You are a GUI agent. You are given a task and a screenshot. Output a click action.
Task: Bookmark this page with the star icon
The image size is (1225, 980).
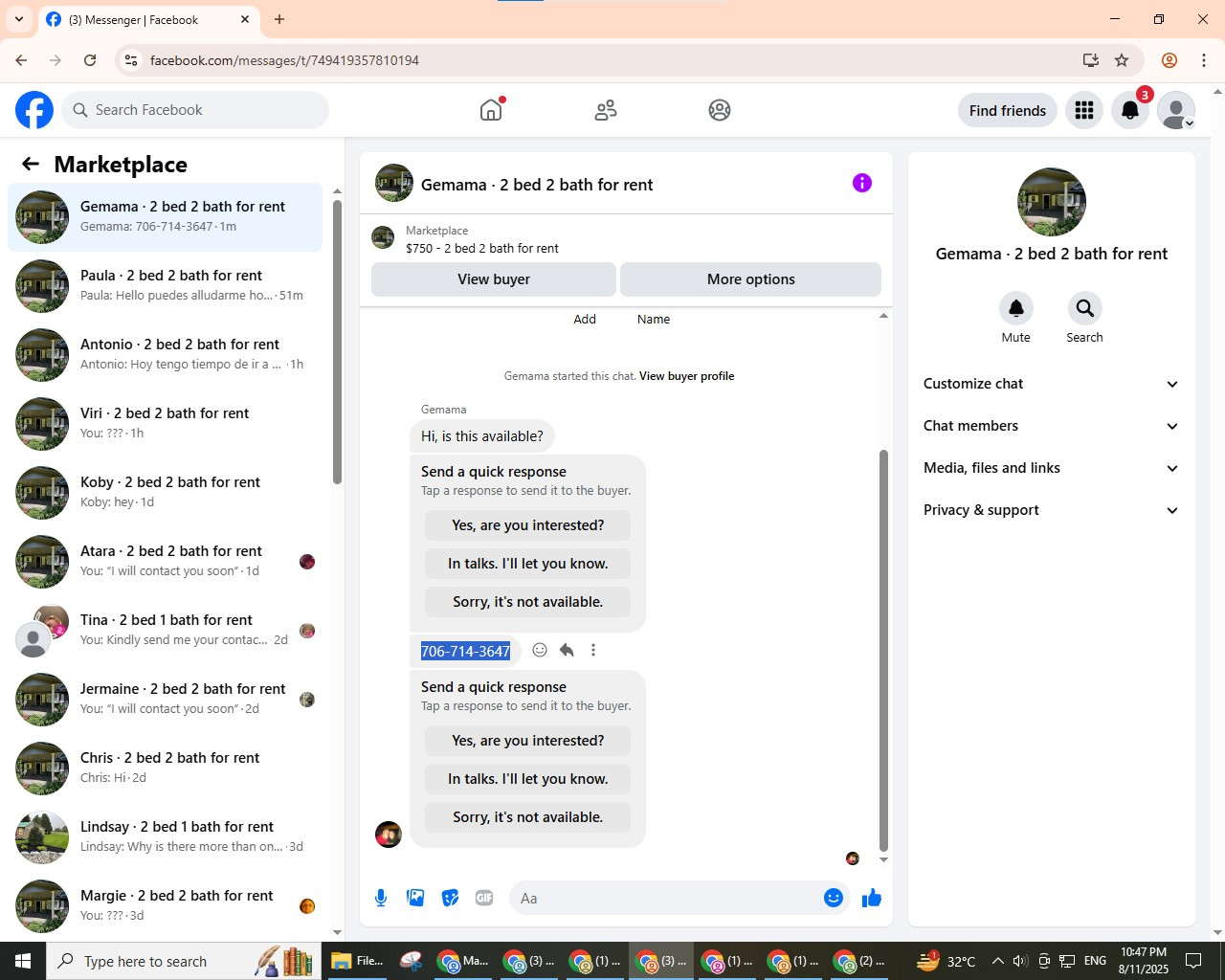(1122, 60)
